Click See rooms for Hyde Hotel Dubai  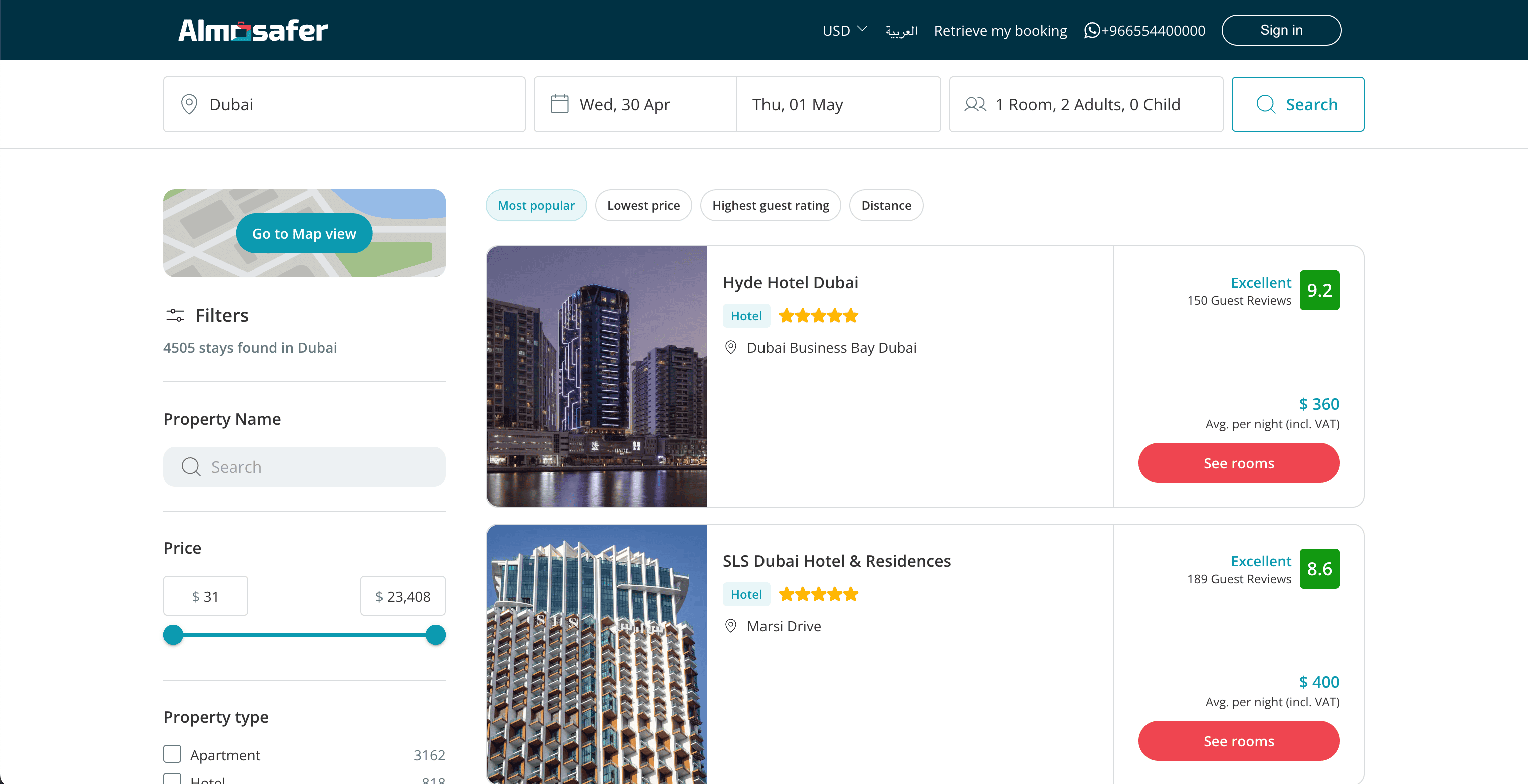[x=1238, y=463]
